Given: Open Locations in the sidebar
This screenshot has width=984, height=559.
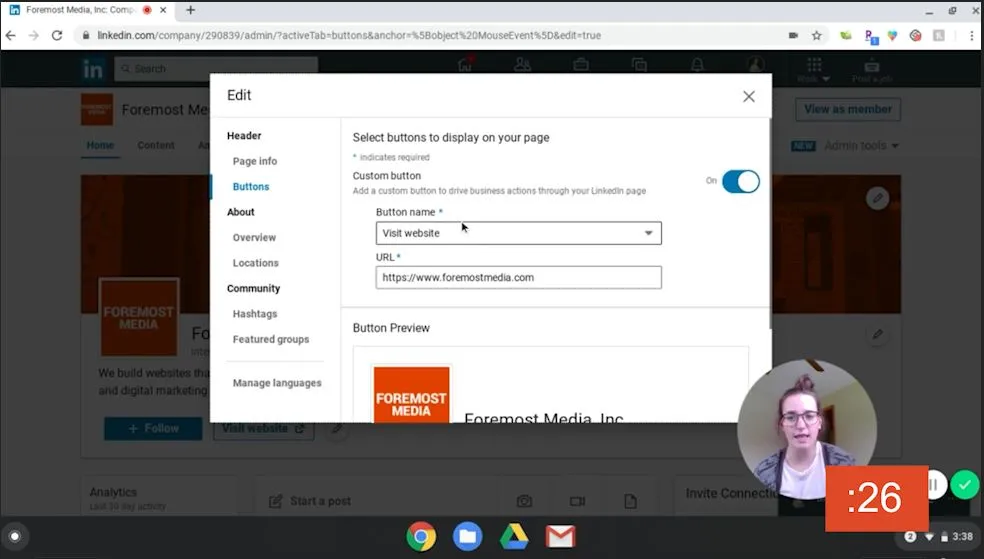Looking at the screenshot, I should coord(255,263).
